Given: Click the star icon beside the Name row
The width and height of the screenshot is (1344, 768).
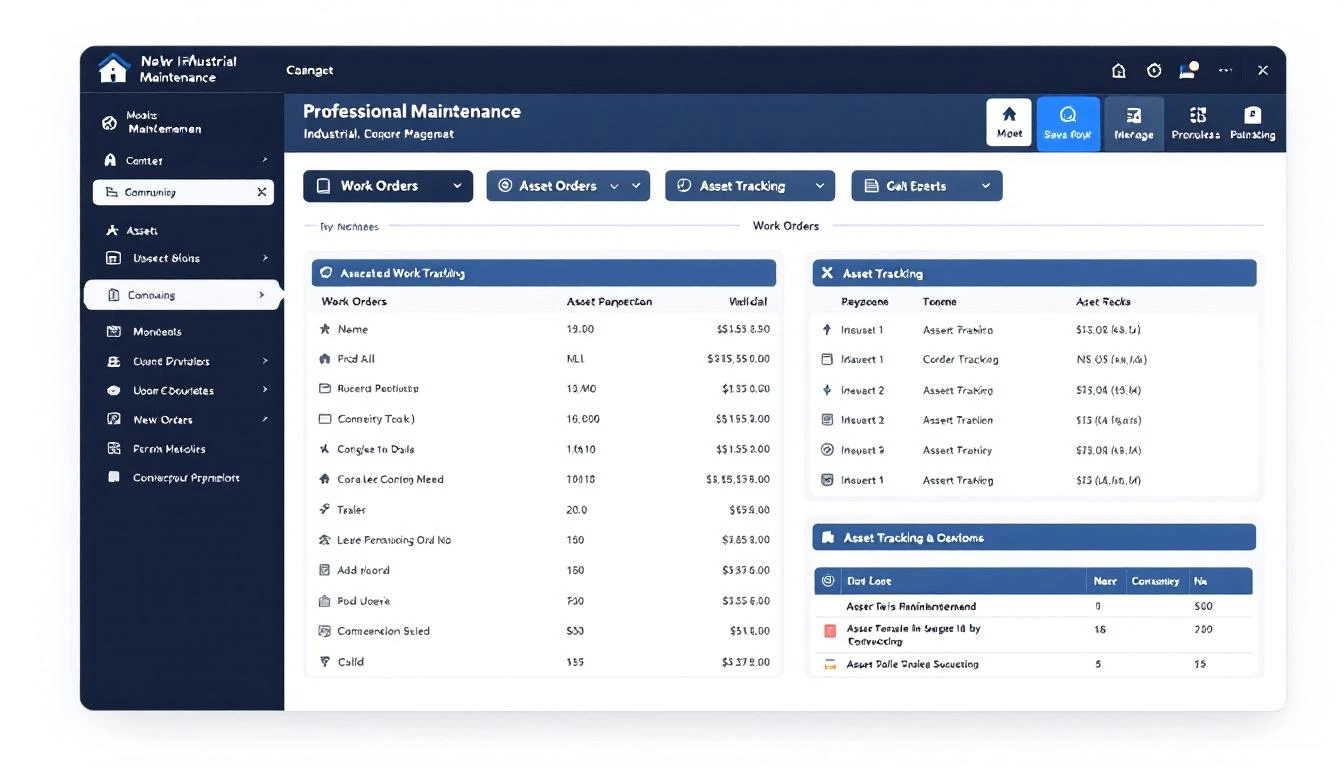Looking at the screenshot, I should tap(326, 328).
